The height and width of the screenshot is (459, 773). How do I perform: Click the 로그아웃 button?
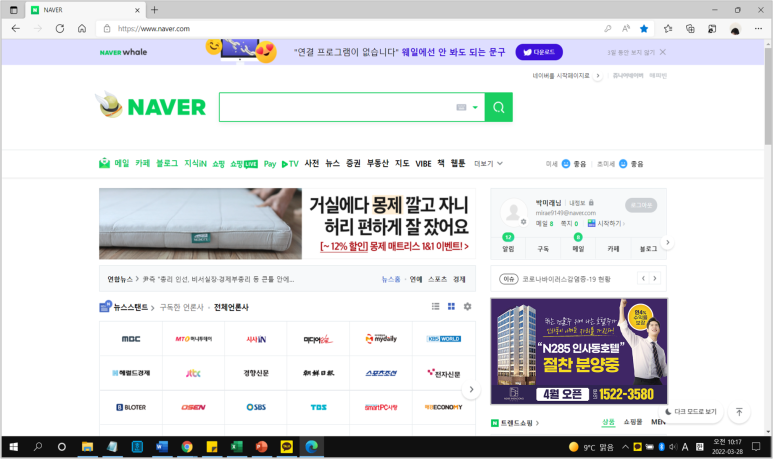641,205
